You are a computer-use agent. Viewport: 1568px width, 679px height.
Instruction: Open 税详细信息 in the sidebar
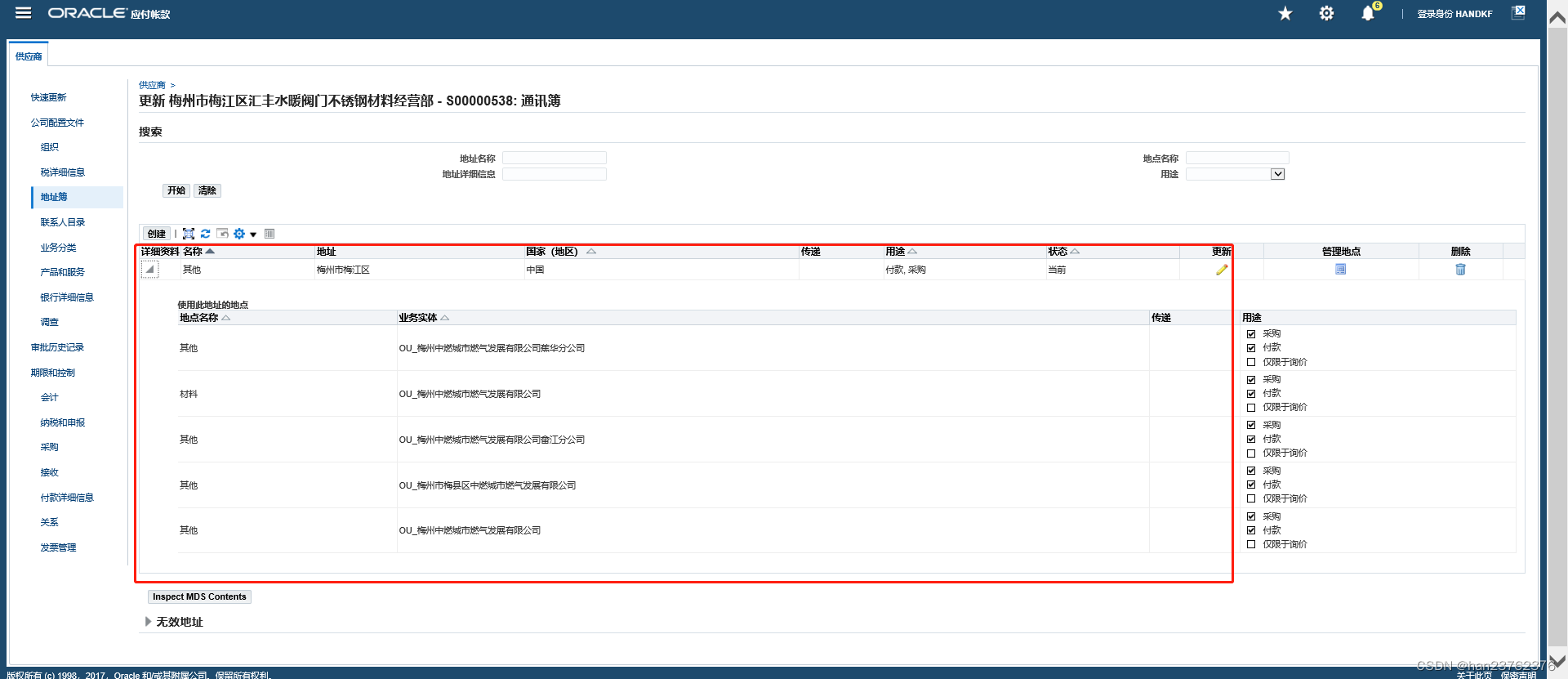(63, 172)
